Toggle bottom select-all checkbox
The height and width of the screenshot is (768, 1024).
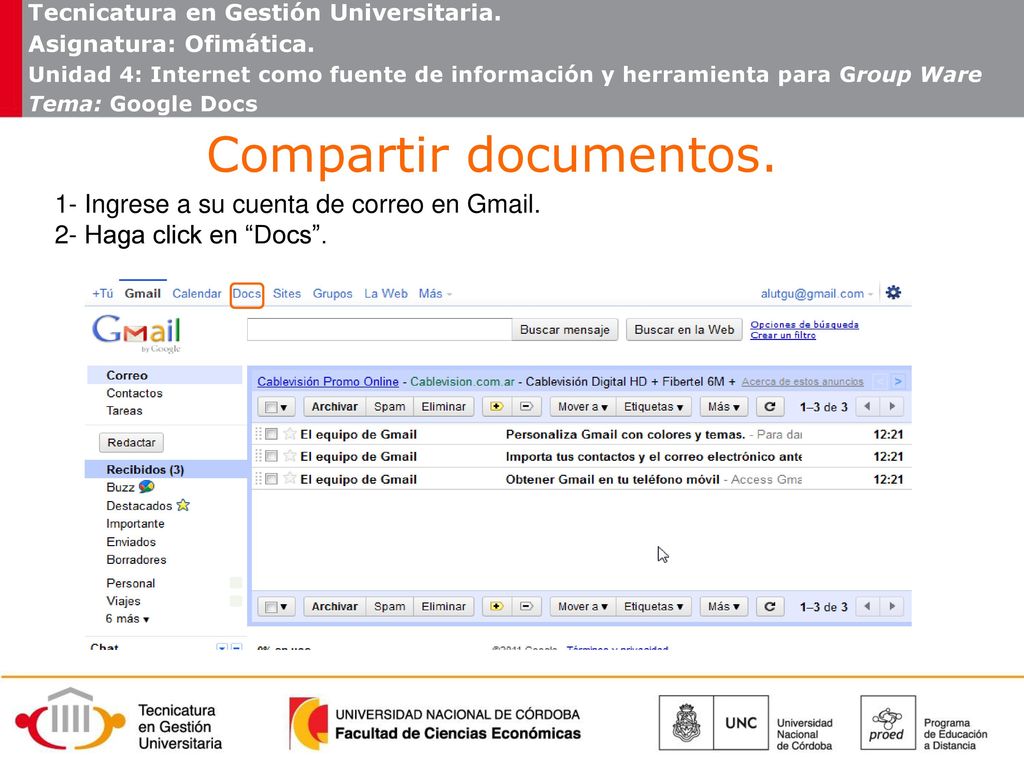(270, 607)
